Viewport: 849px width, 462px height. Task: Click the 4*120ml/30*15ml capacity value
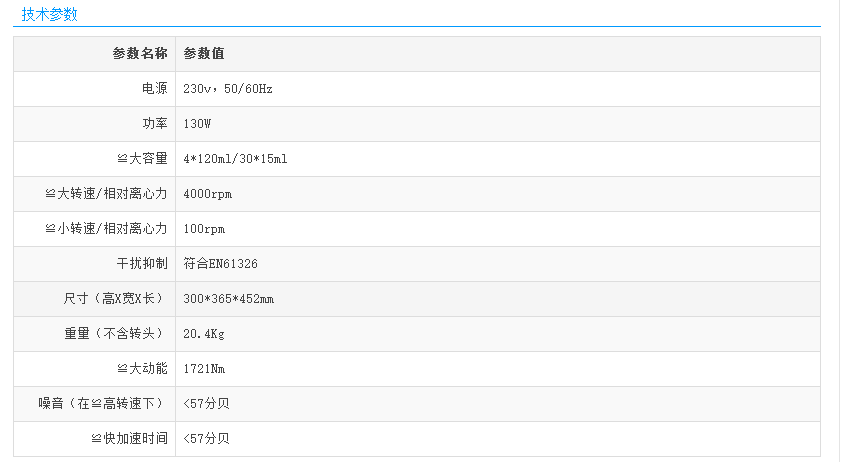235,159
